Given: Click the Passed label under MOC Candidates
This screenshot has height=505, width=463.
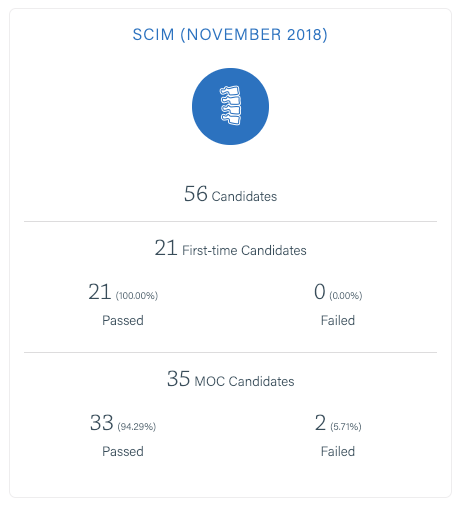Looking at the screenshot, I should pos(123,451).
